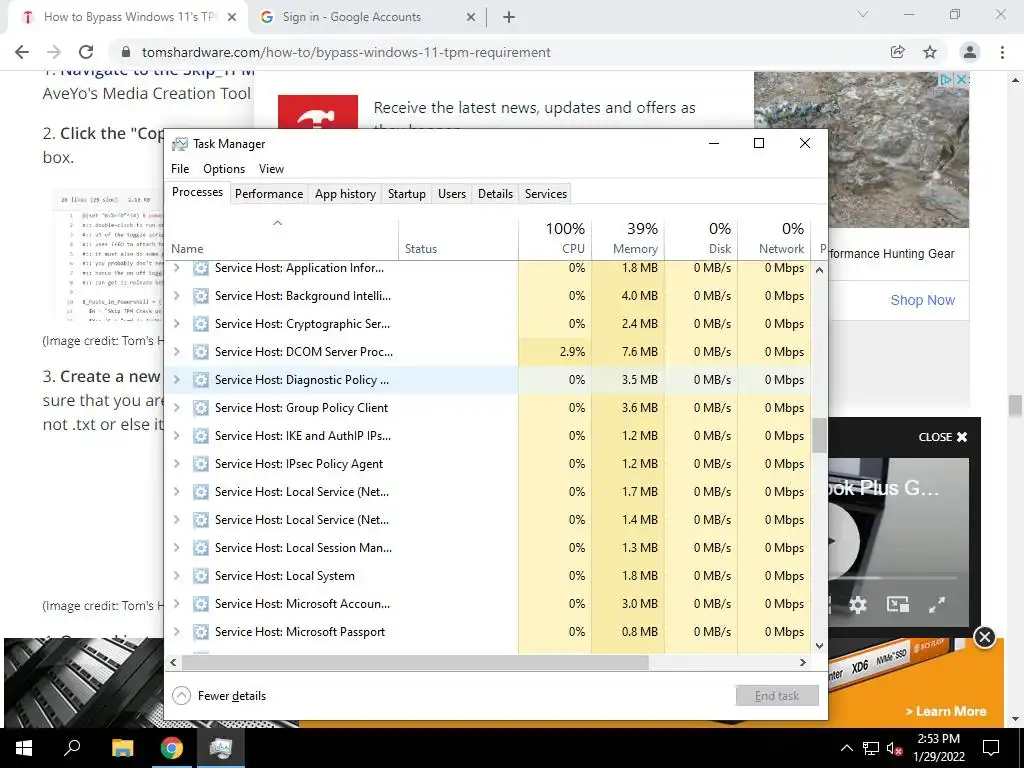Click the Chrome address bar URL
This screenshot has width=1024, height=768.
pyautogui.click(x=346, y=52)
